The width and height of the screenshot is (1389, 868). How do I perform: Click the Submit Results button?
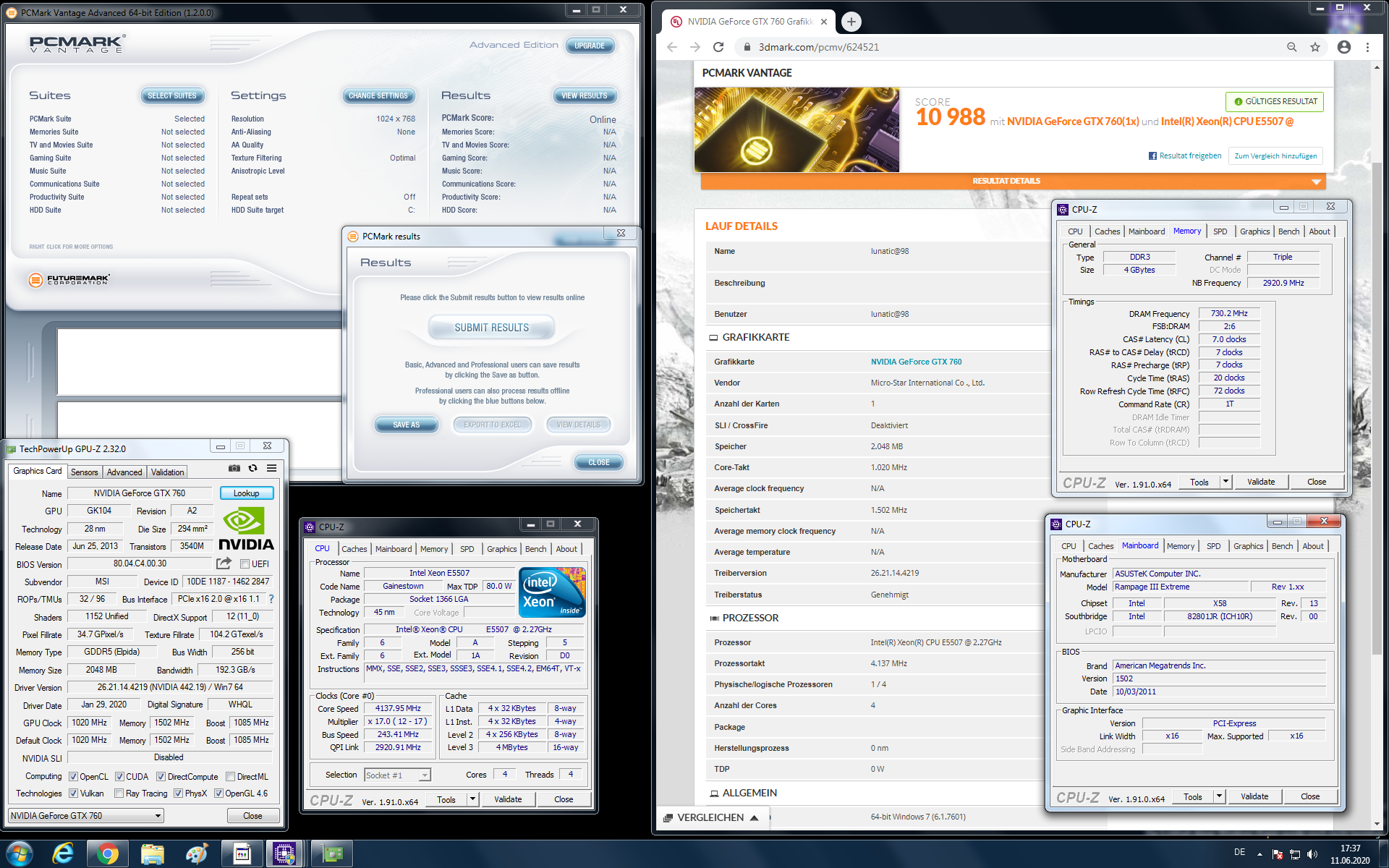(x=491, y=328)
